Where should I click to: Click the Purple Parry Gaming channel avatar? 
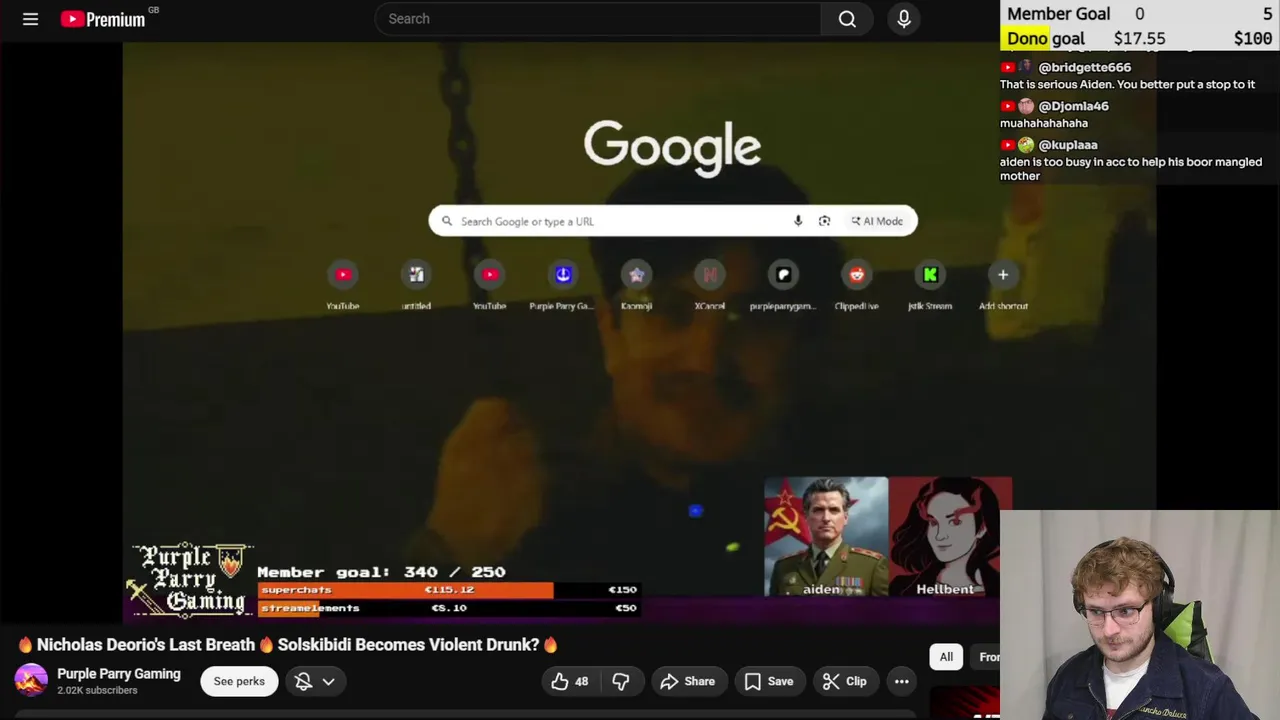coord(31,681)
